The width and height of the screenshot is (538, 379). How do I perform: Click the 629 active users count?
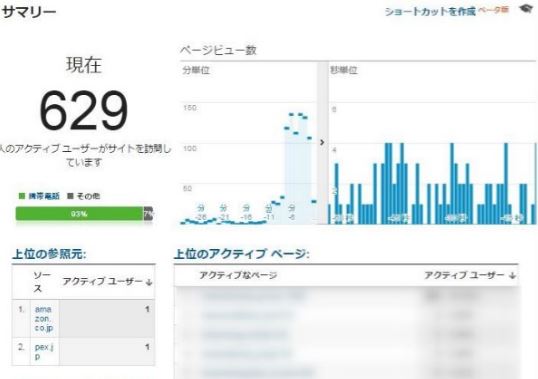click(x=84, y=110)
